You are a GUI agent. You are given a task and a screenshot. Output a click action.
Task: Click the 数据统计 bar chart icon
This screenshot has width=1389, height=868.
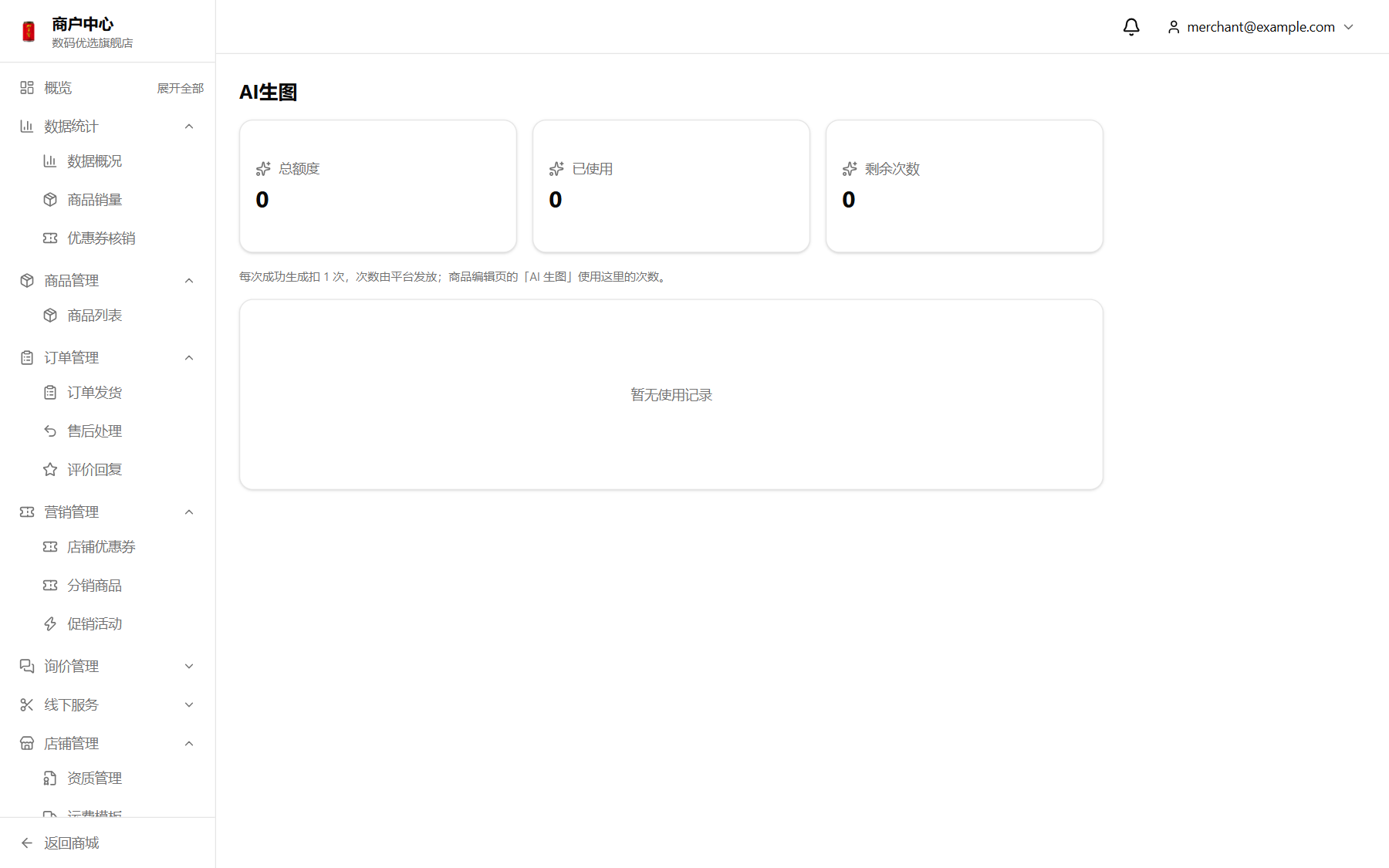(27, 127)
